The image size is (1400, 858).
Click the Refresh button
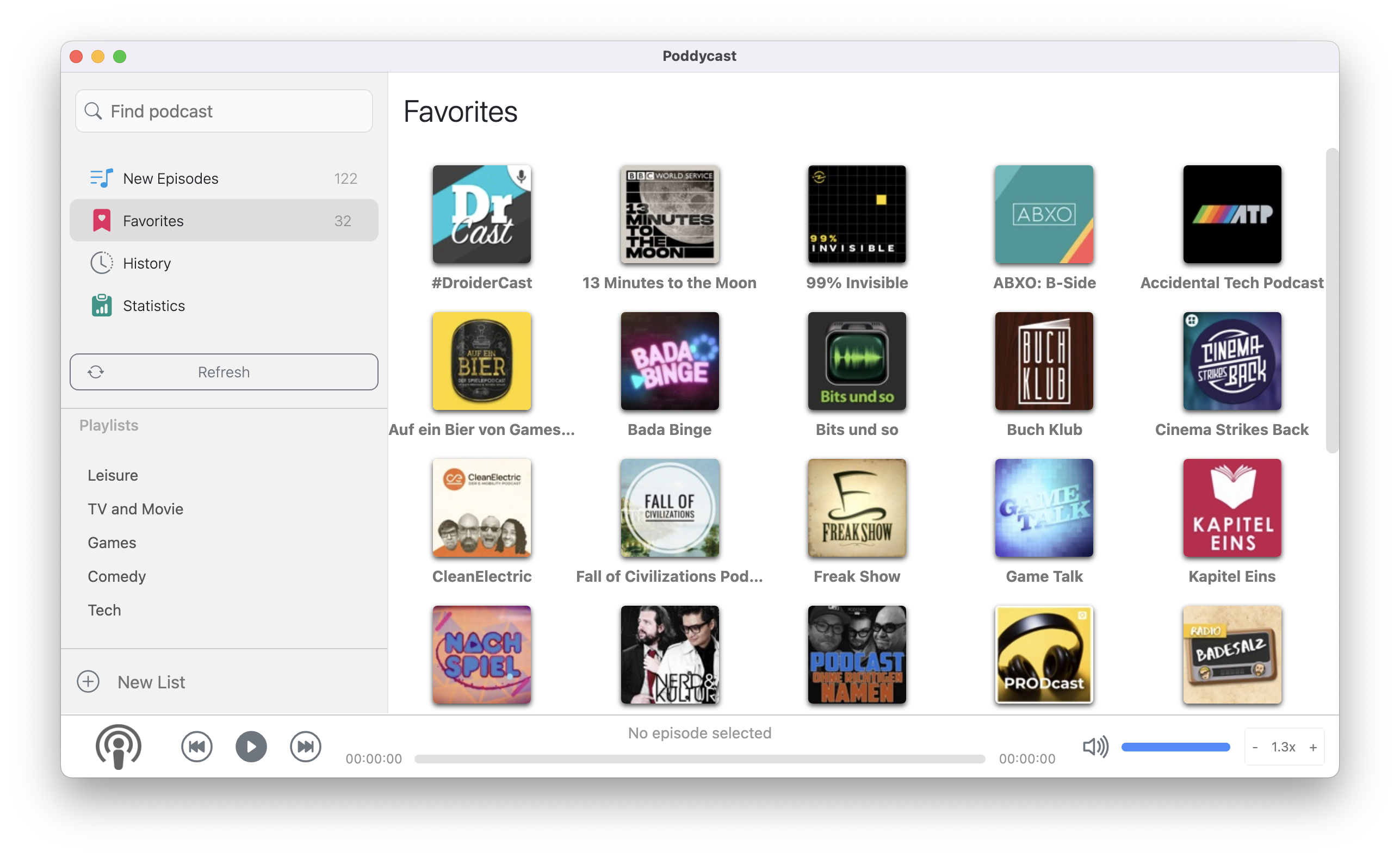[224, 372]
